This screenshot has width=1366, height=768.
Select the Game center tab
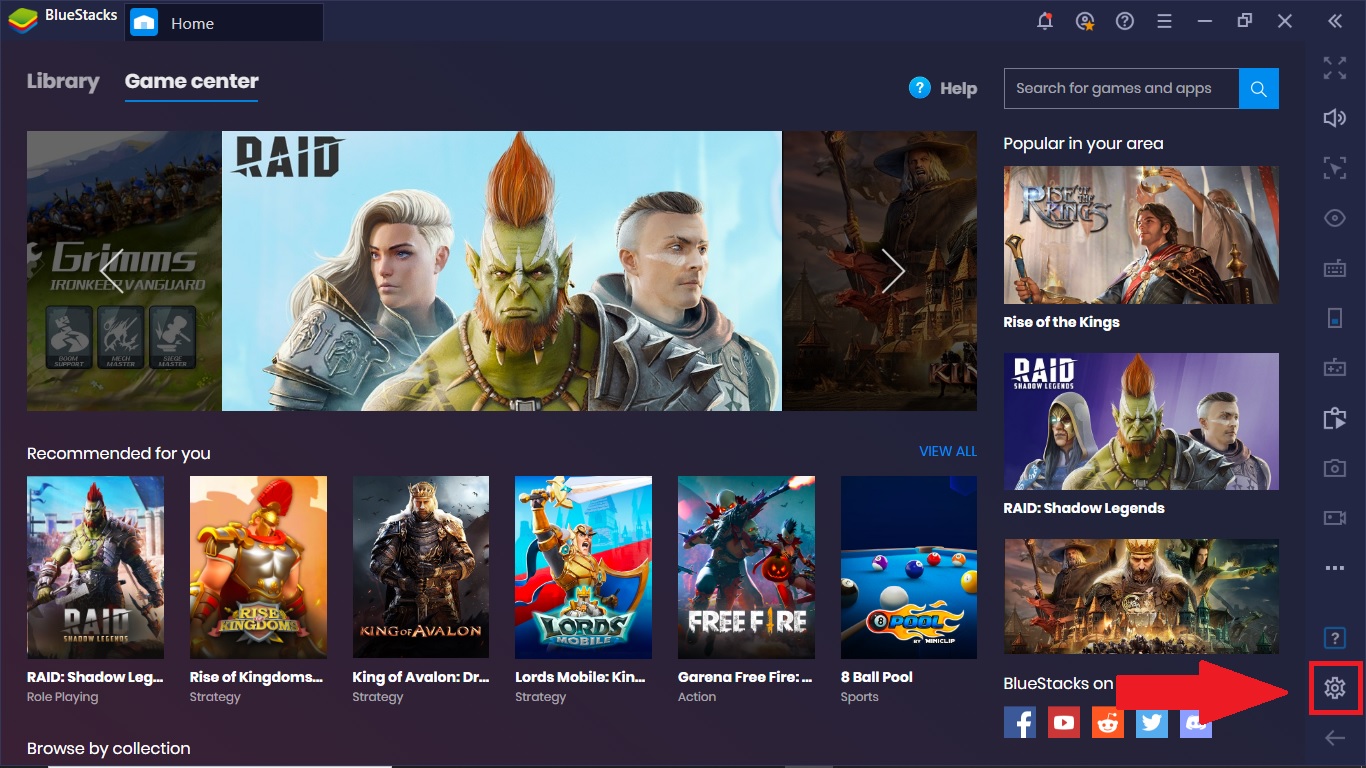pos(192,82)
